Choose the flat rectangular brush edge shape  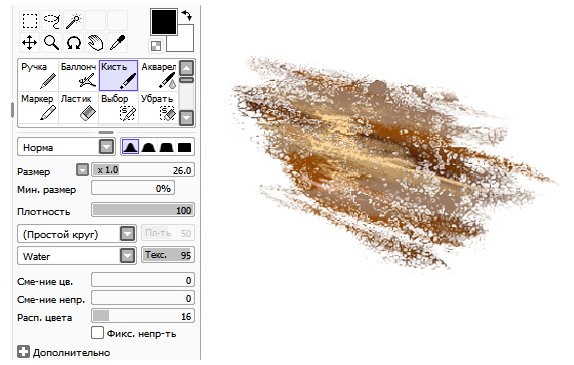click(x=184, y=147)
